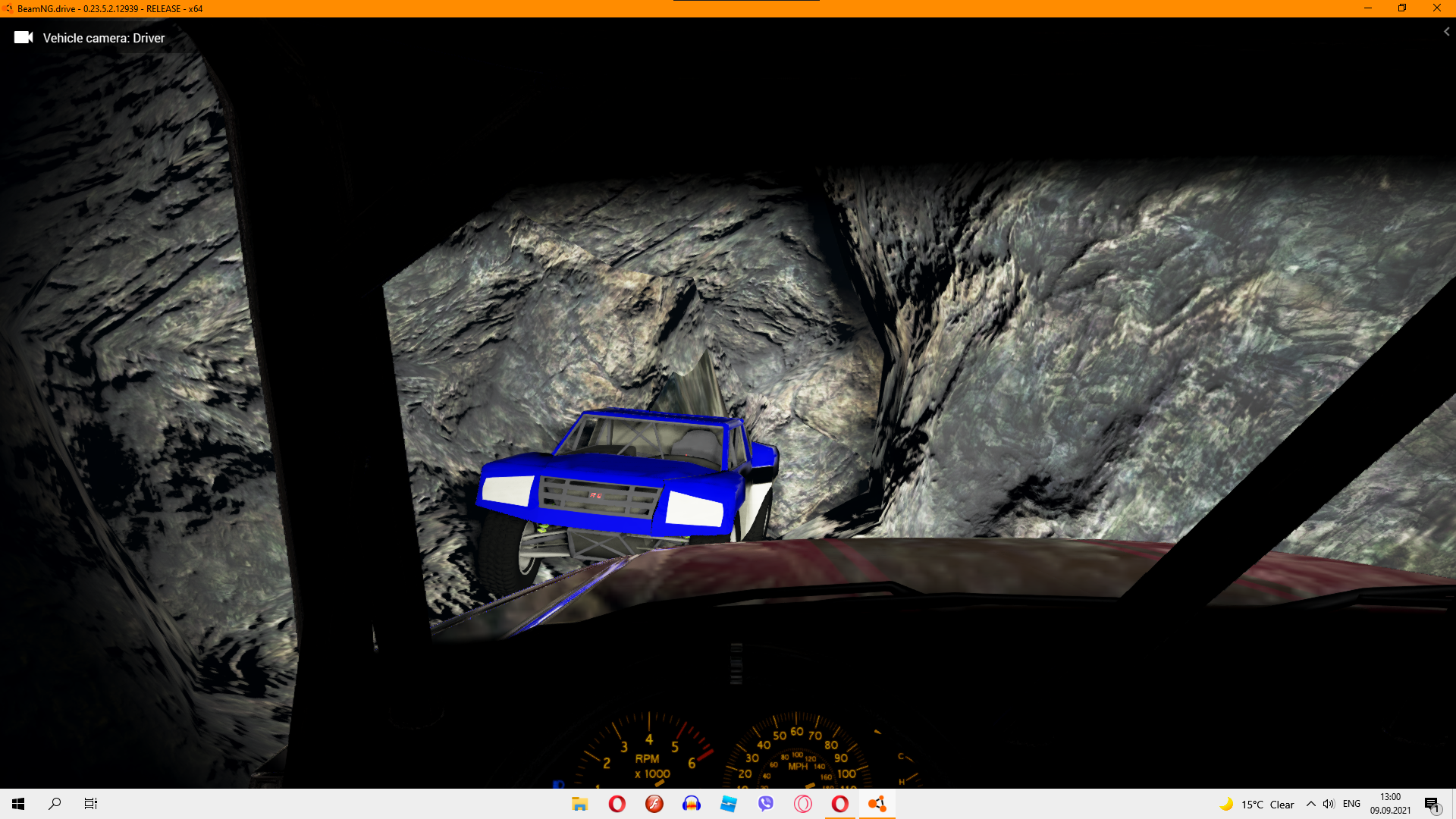Expand the side panel chevron arrow
This screenshot has height=819, width=1456.
[1446, 32]
